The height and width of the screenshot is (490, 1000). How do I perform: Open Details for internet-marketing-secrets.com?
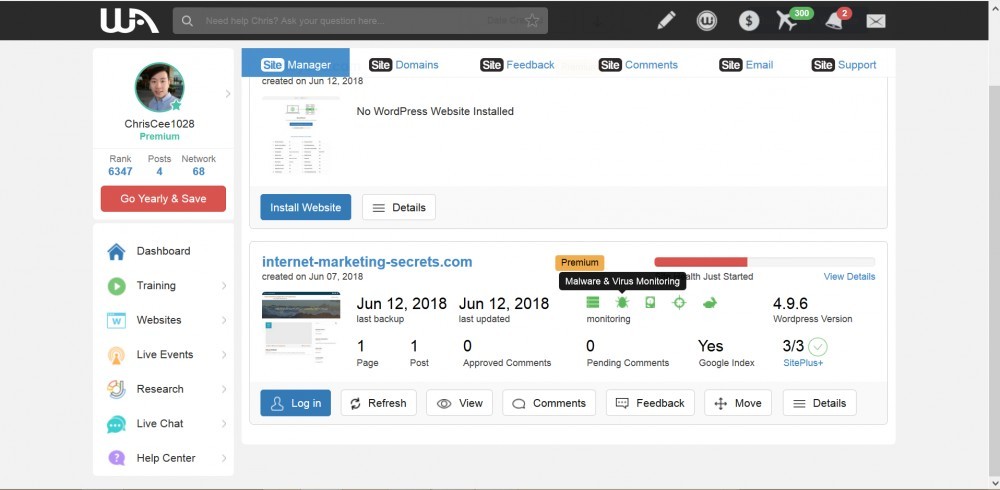(x=820, y=403)
